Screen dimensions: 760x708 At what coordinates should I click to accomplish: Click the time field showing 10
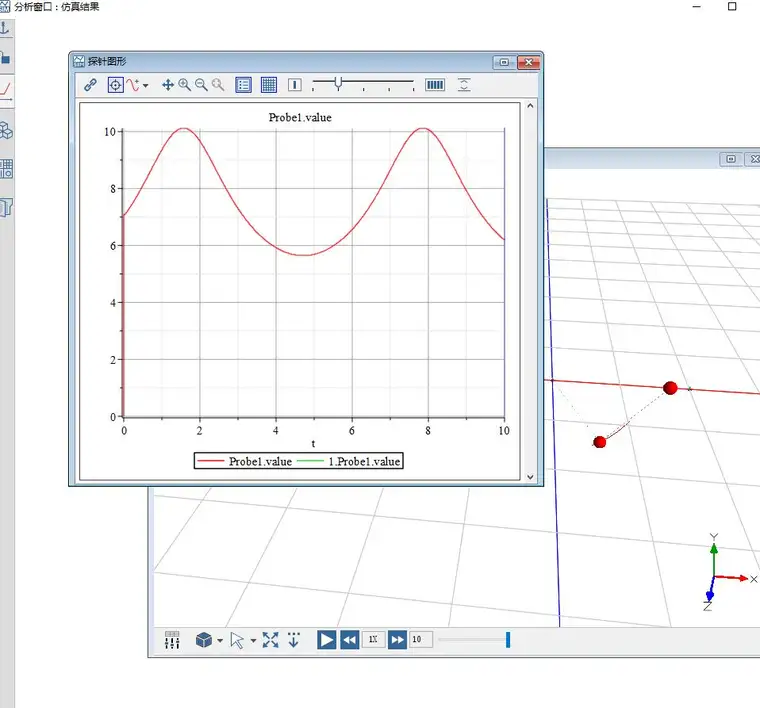(421, 640)
